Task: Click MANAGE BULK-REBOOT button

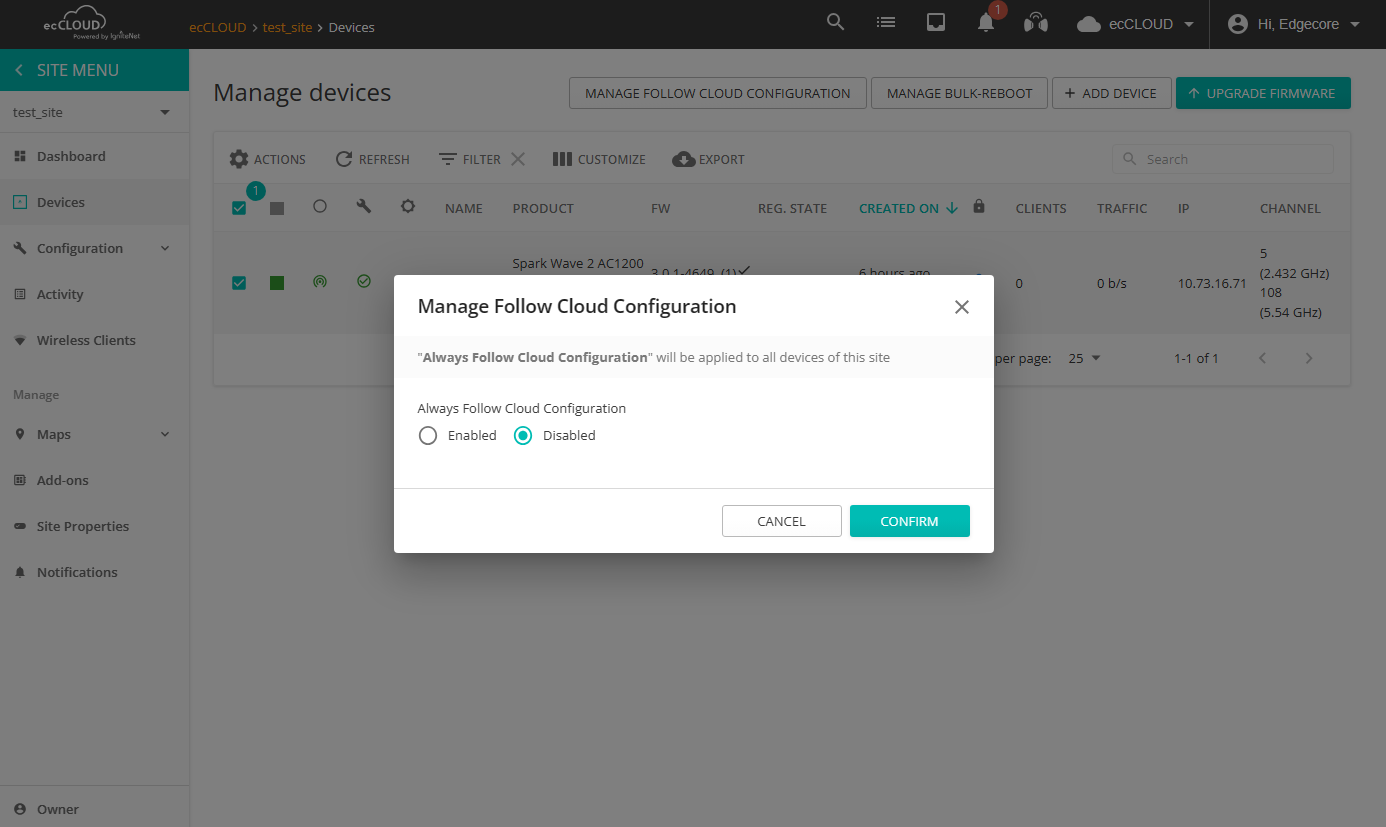Action: [959, 93]
